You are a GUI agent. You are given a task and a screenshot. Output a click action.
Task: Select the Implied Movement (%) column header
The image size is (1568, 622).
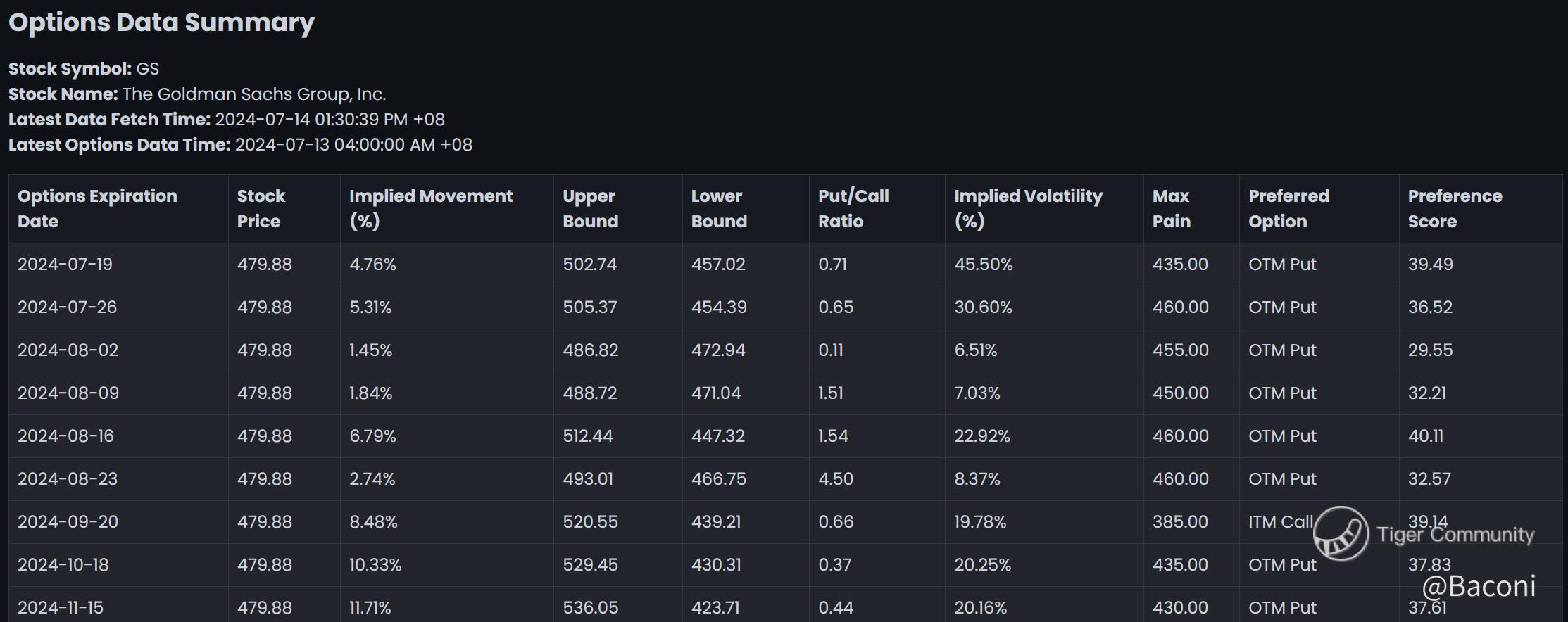[x=431, y=208]
